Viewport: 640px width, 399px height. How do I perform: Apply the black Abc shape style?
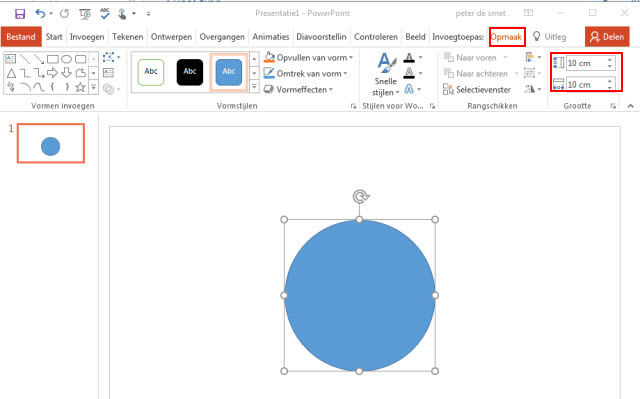190,72
